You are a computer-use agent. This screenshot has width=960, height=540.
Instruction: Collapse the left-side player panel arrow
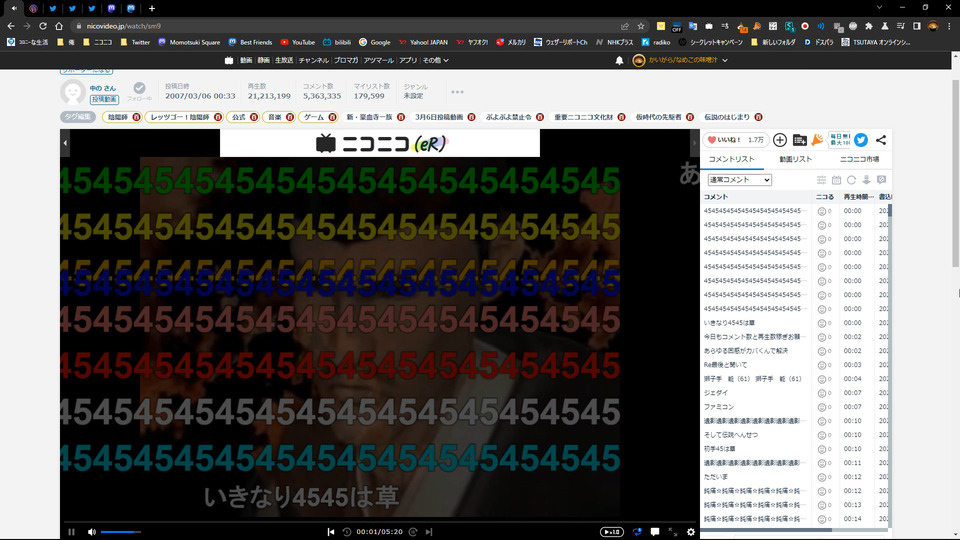click(65, 143)
